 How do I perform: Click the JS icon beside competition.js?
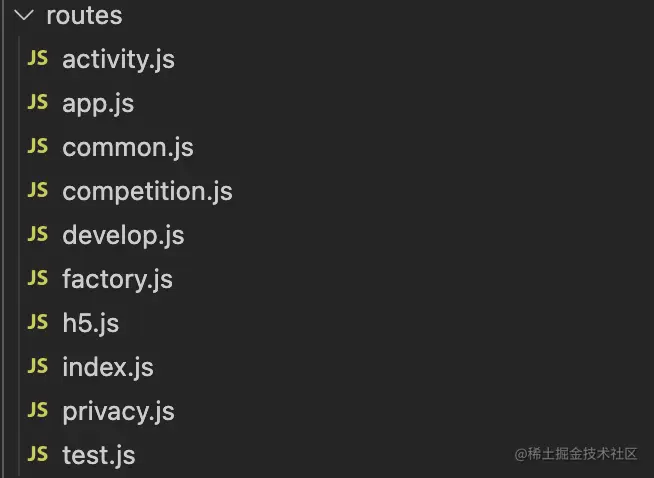tap(38, 190)
